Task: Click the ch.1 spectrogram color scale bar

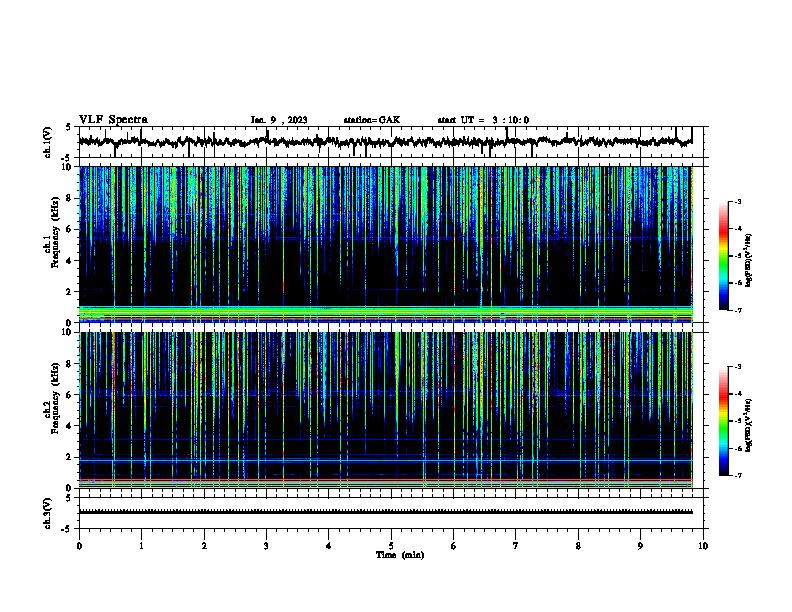Action: click(723, 256)
